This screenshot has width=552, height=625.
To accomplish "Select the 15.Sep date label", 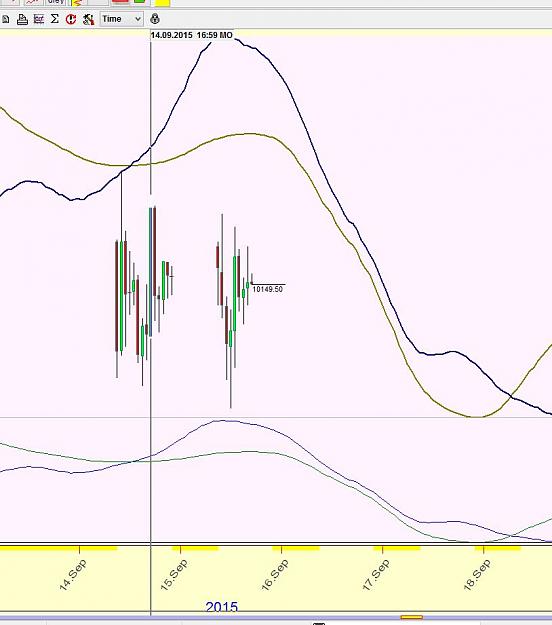I will pos(173,575).
